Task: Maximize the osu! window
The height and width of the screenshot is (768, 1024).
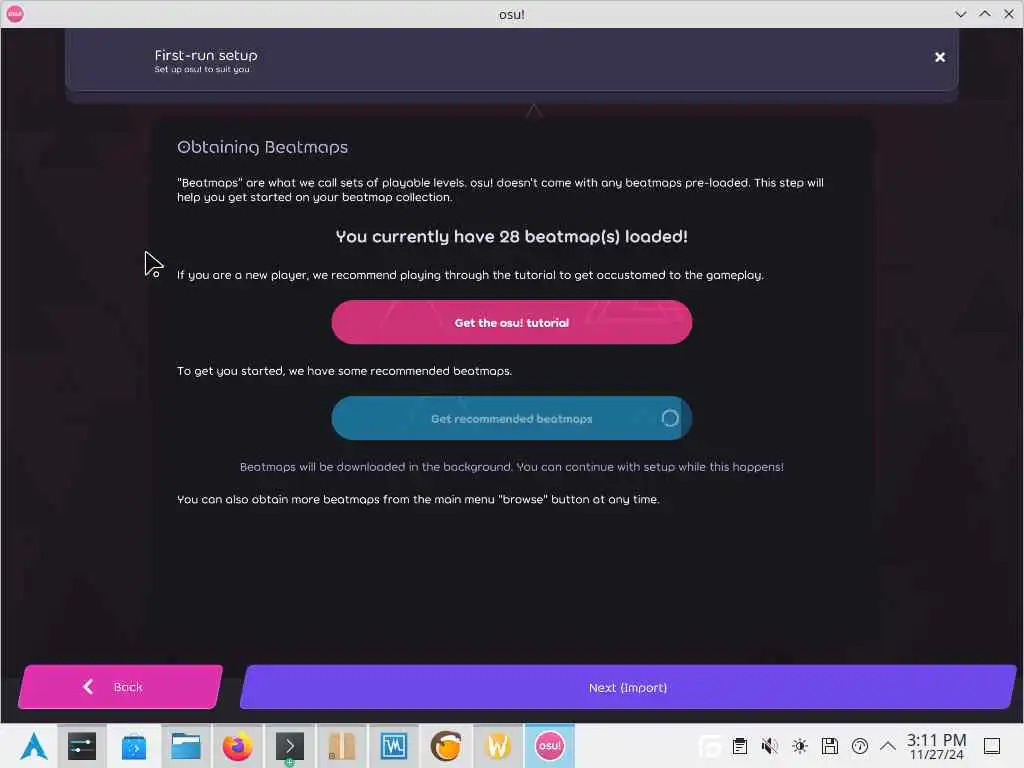Action: pos(985,14)
